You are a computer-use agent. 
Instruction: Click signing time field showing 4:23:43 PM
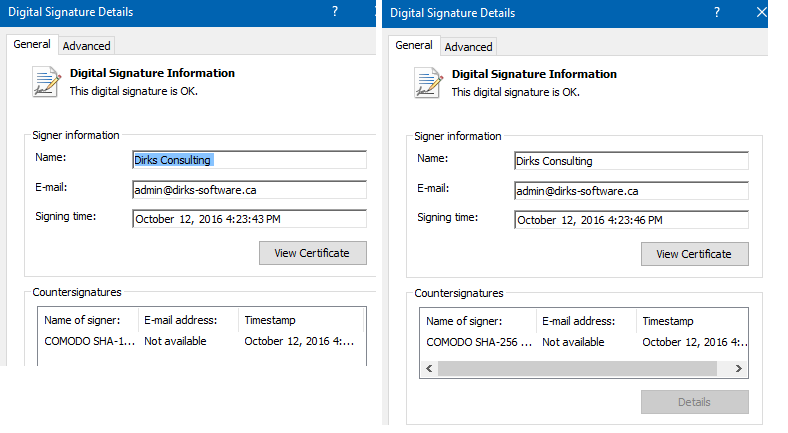[249, 219]
